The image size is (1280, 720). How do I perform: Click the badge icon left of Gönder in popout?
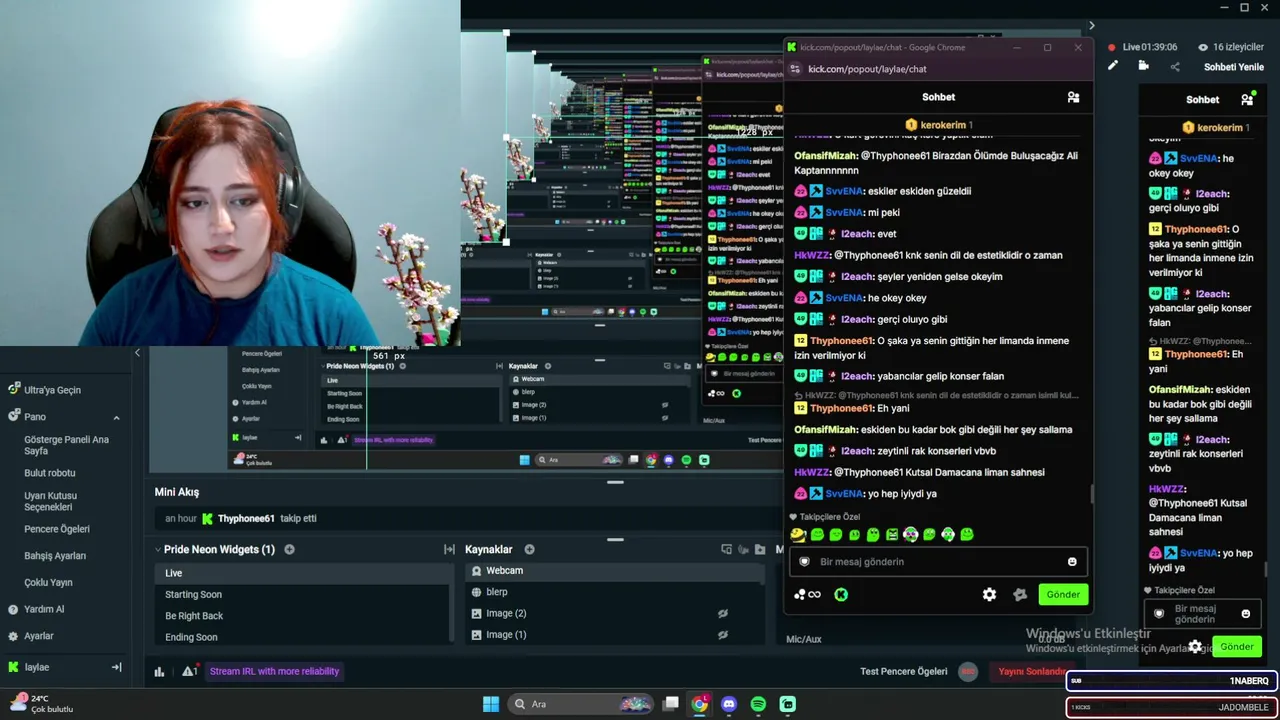pos(1020,594)
